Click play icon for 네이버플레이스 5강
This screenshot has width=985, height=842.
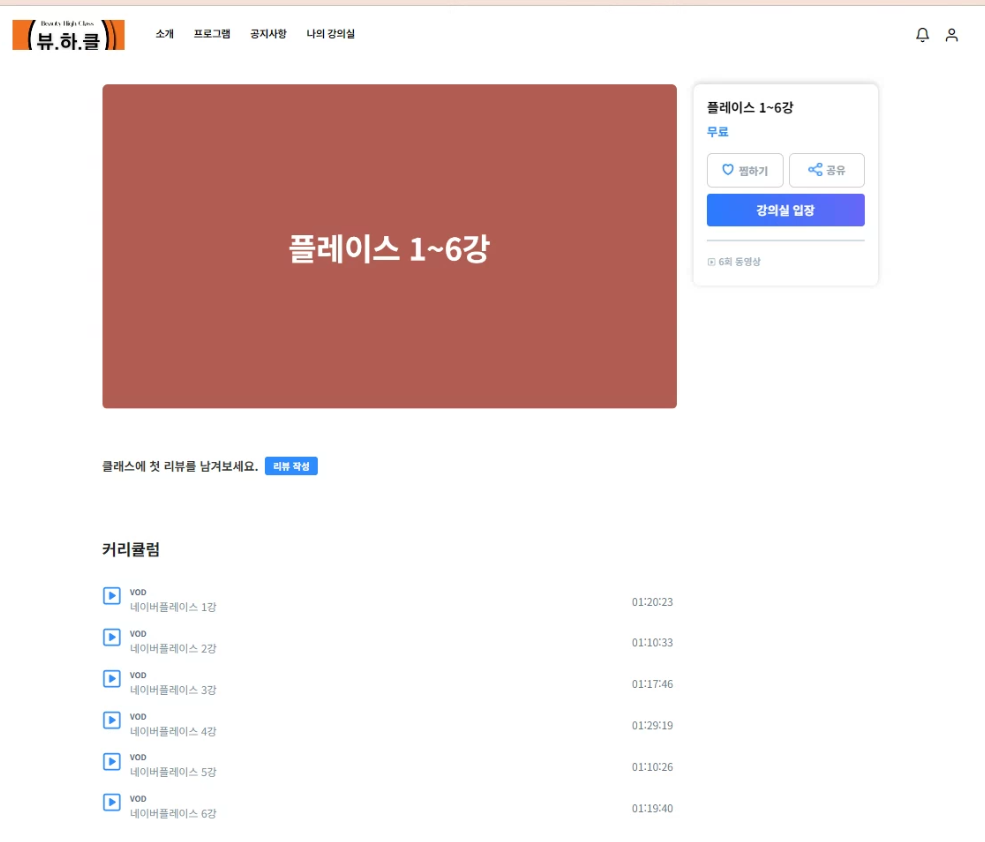pyautogui.click(x=112, y=762)
